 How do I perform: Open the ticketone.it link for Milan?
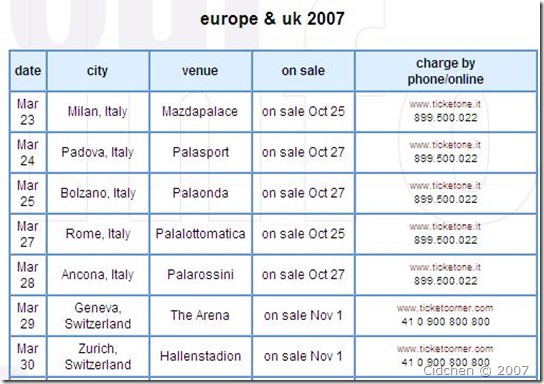(445, 104)
